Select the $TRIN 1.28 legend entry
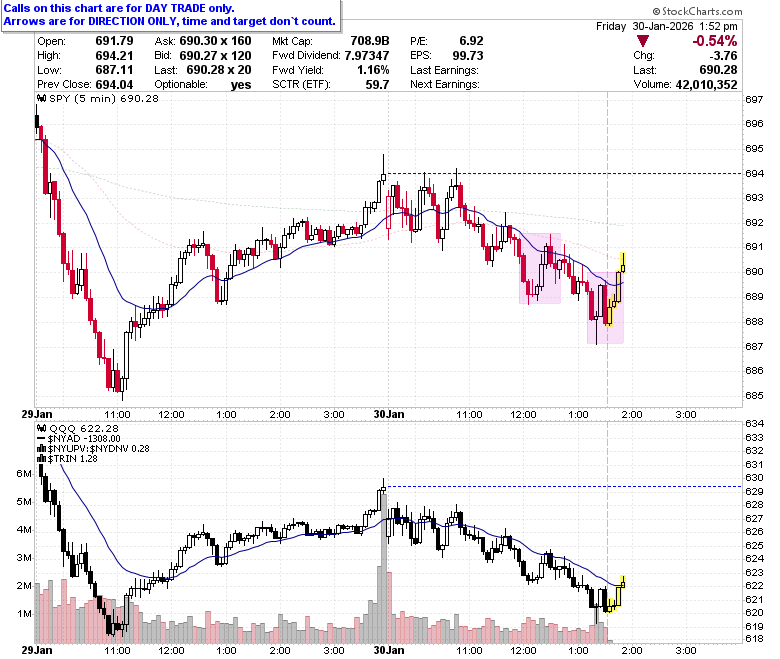Image resolution: width=780 pixels, height=659 pixels. 73,459
